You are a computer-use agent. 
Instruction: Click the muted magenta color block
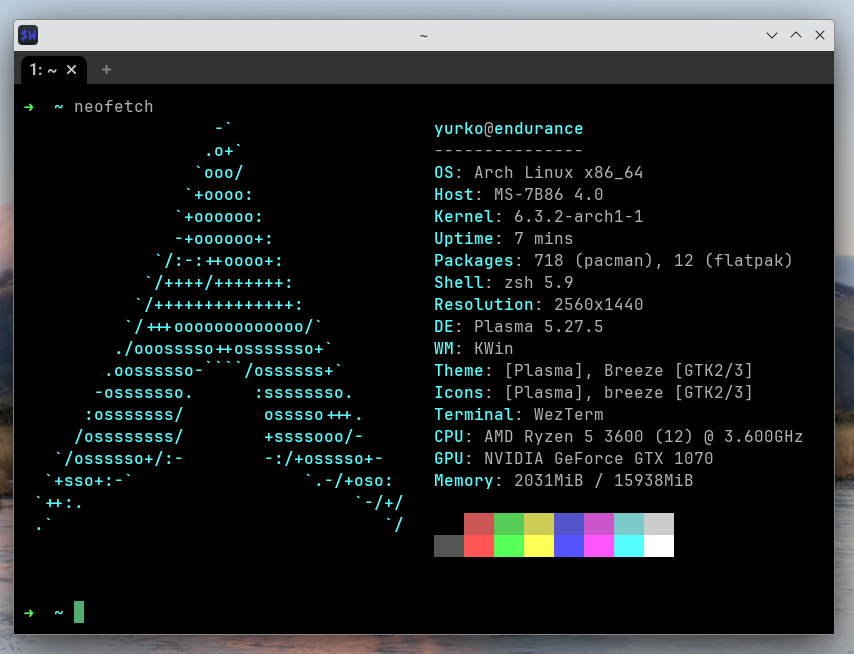[x=599, y=524]
